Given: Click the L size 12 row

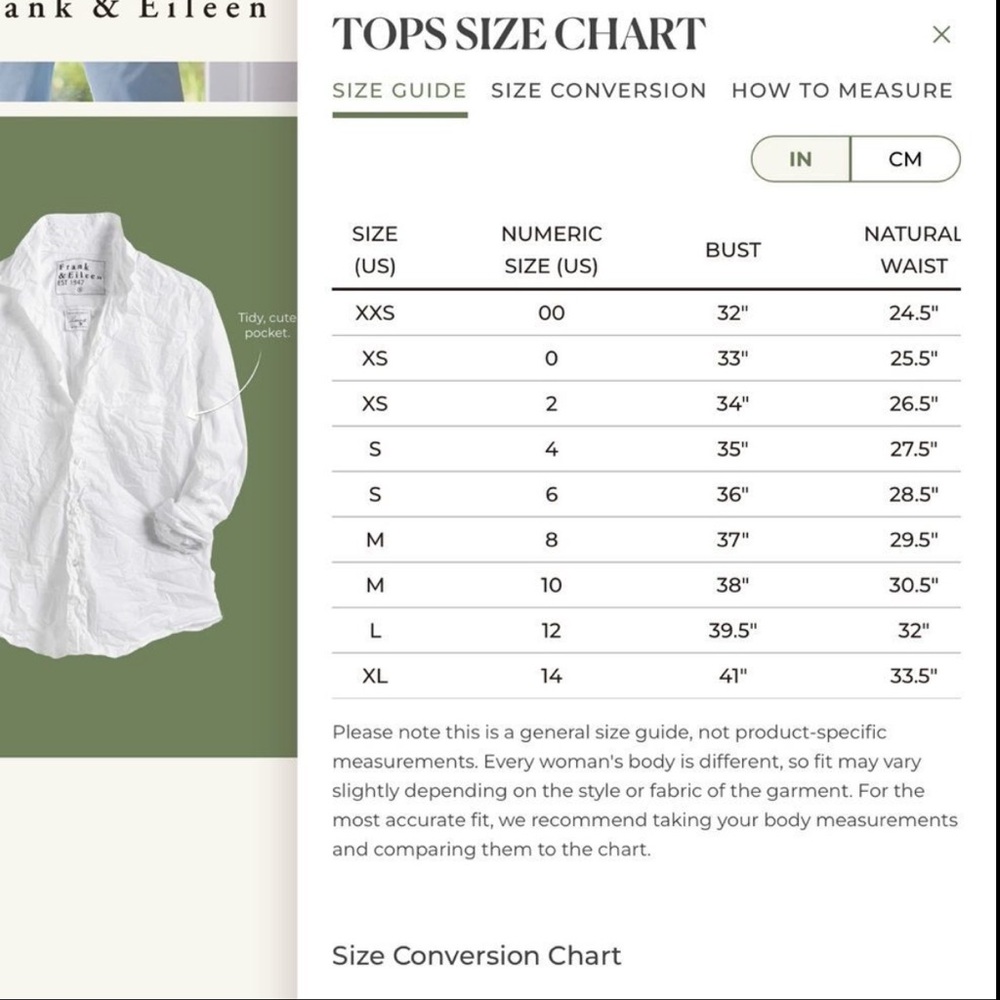Looking at the screenshot, I should click(646, 631).
